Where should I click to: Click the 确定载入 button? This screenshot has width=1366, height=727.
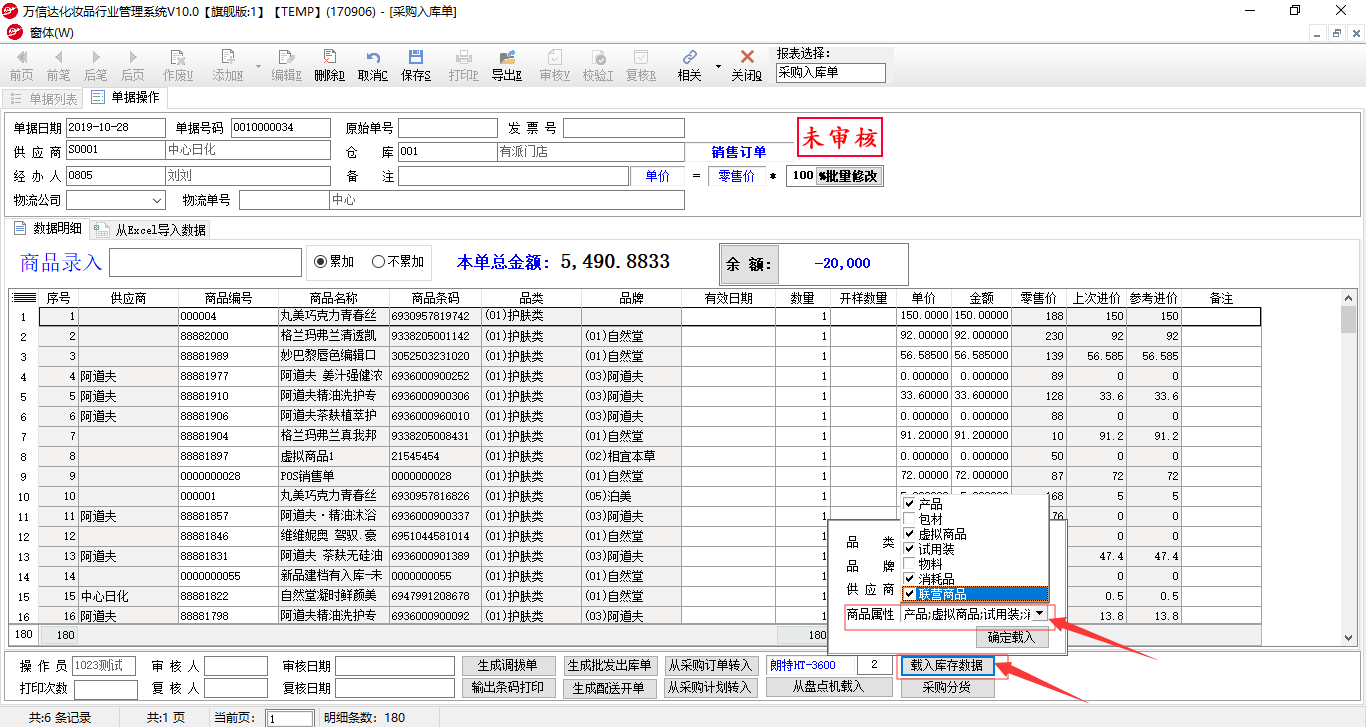(1012, 637)
